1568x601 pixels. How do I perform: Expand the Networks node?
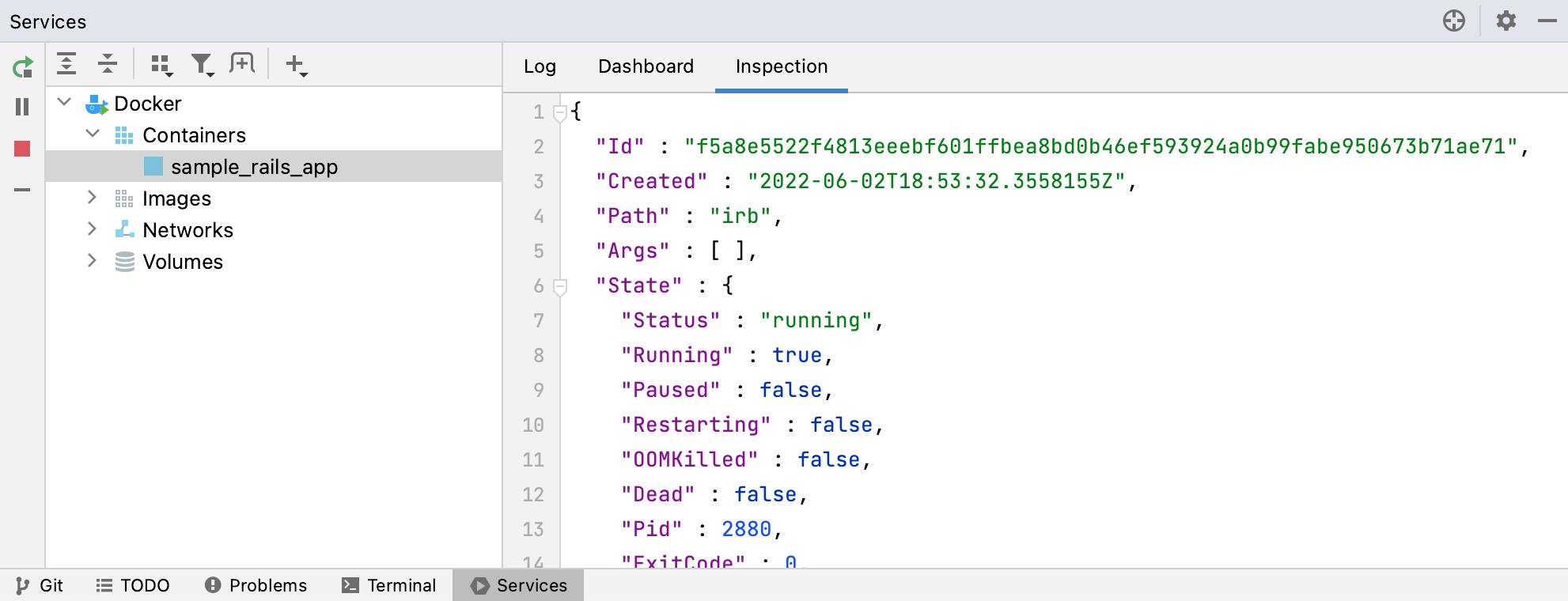(93, 229)
